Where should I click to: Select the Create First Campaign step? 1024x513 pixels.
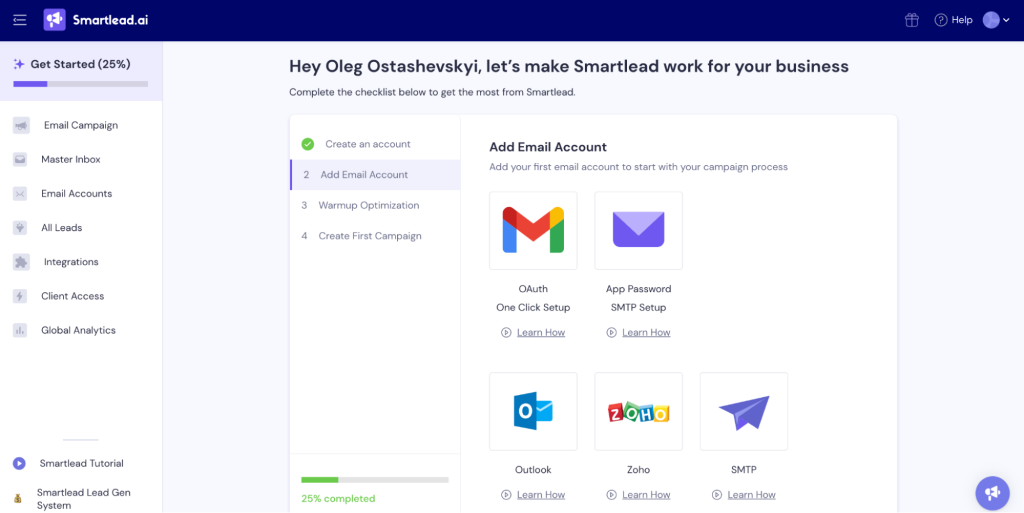[375, 236]
